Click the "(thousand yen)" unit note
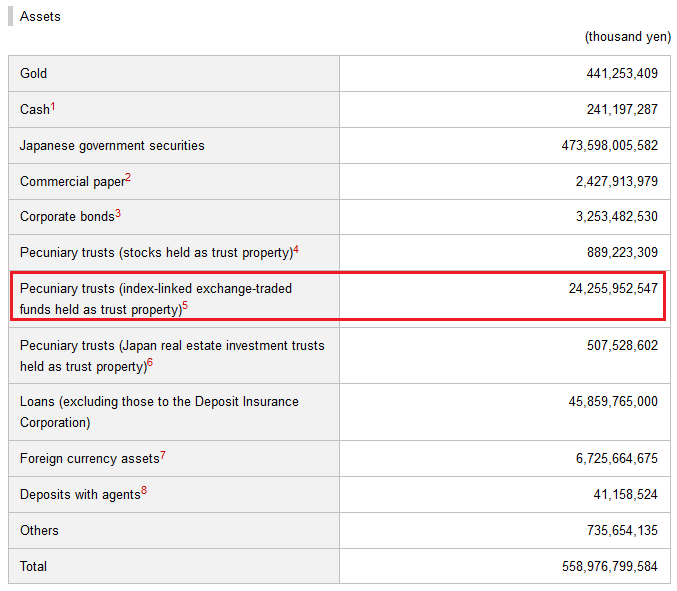Viewport: 677px width, 591px height. (x=627, y=37)
